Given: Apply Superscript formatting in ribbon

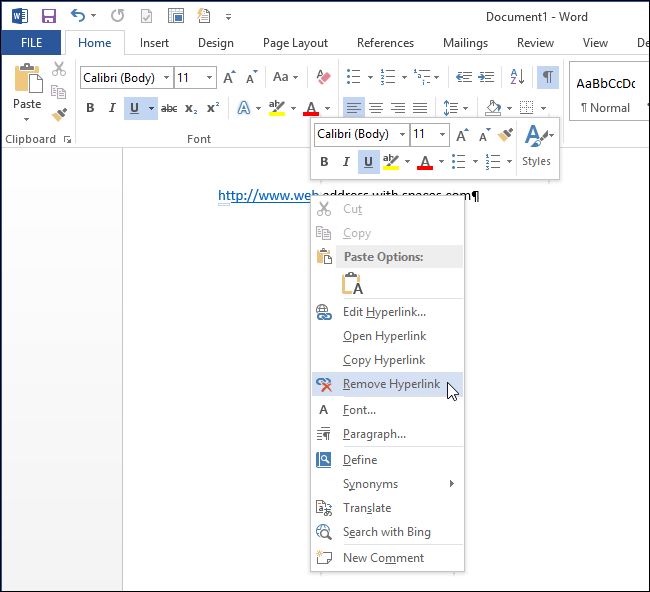Looking at the screenshot, I should [x=213, y=109].
